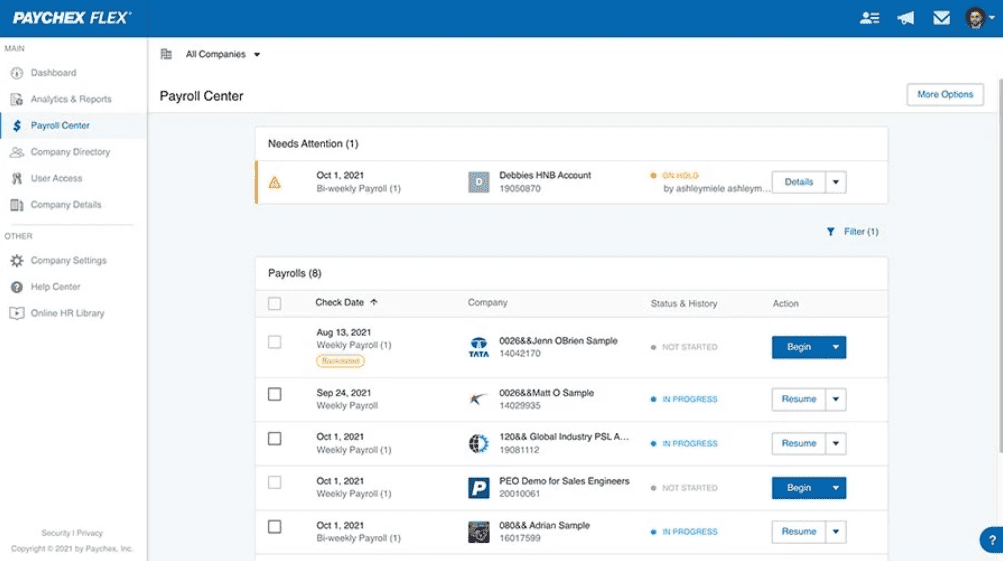Open Resume dropdown arrow for Adrian Sample

835,532
